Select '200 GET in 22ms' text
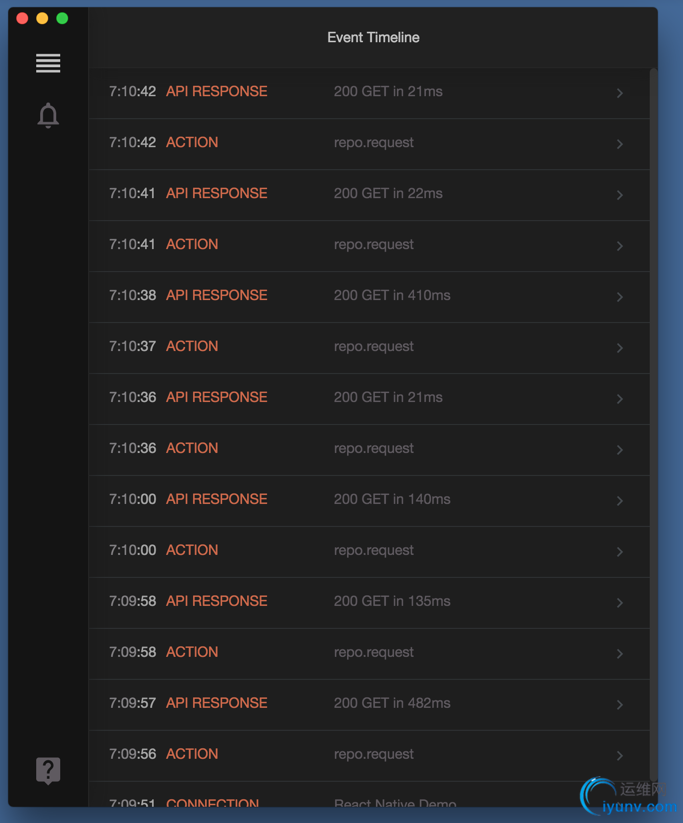Screen dimensions: 683x823 point(388,193)
